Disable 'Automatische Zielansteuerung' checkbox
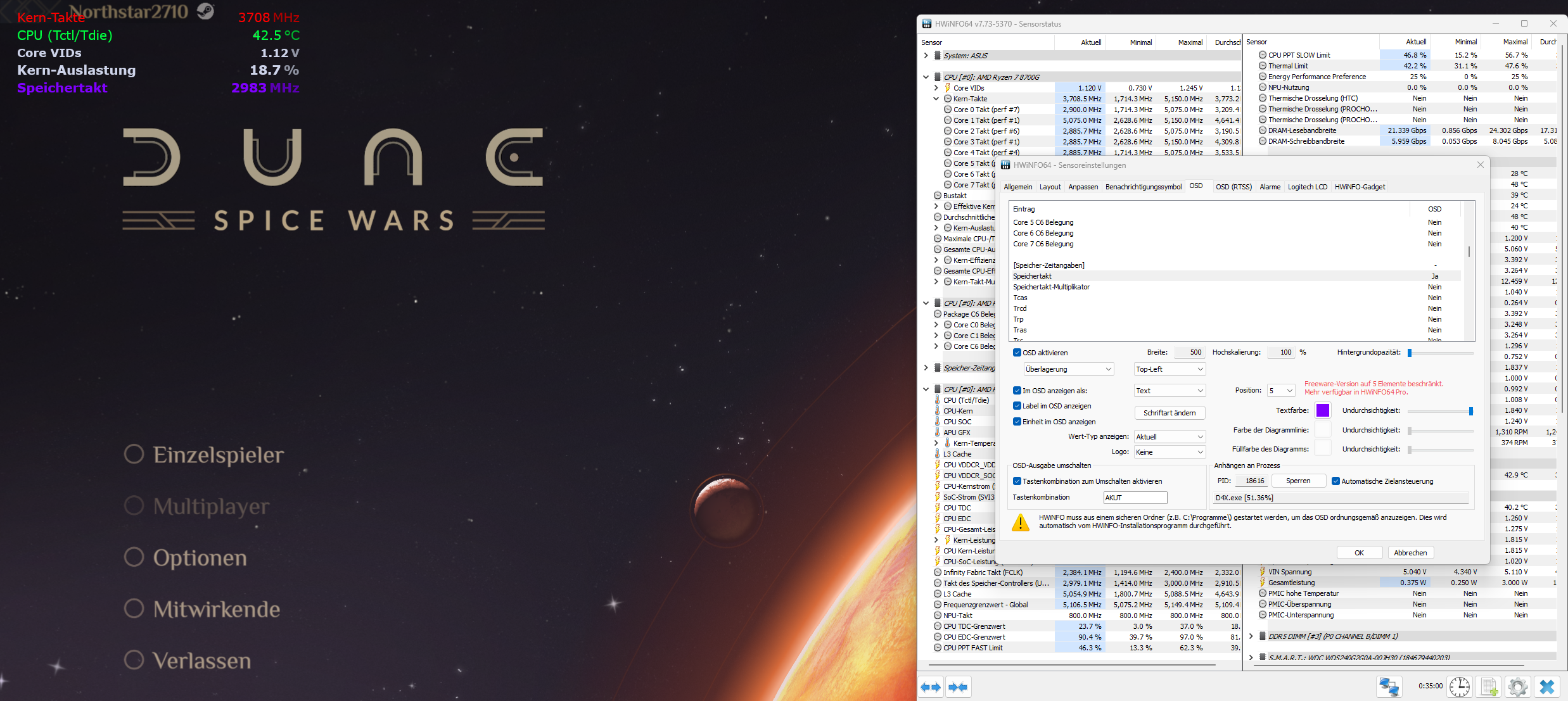 1335,481
